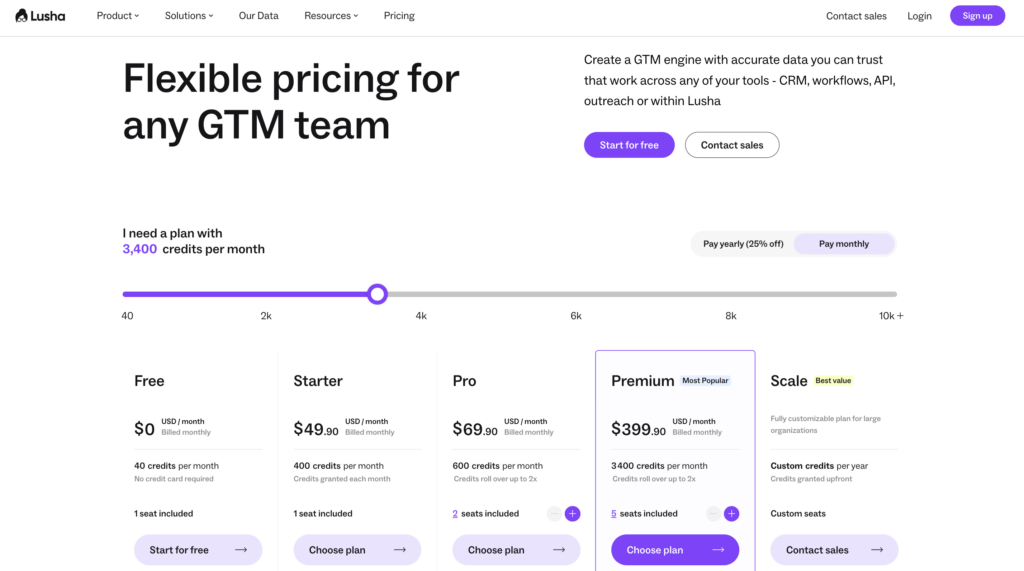Click arrow icon on Scale Contact sales button
This screenshot has width=1024, height=571.
[x=877, y=550]
